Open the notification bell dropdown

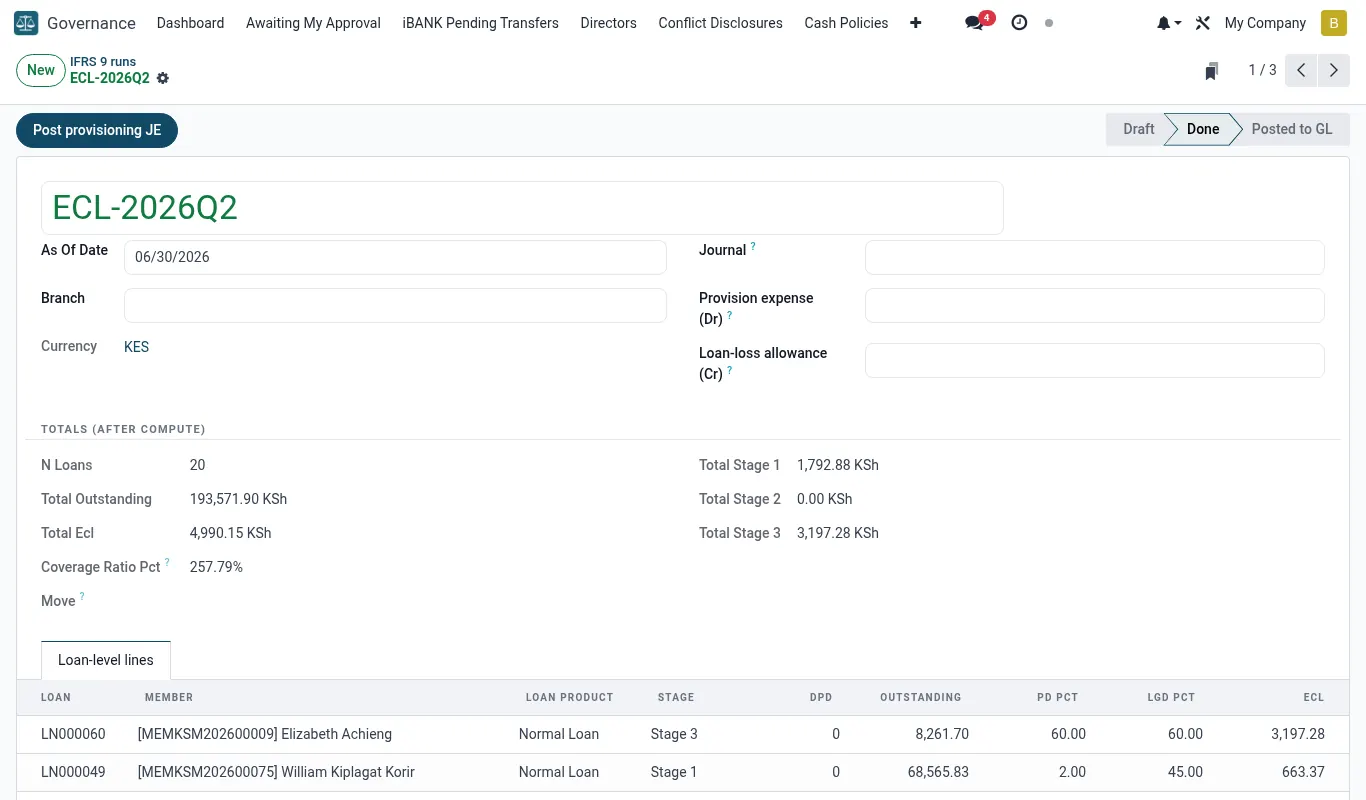1169,22
